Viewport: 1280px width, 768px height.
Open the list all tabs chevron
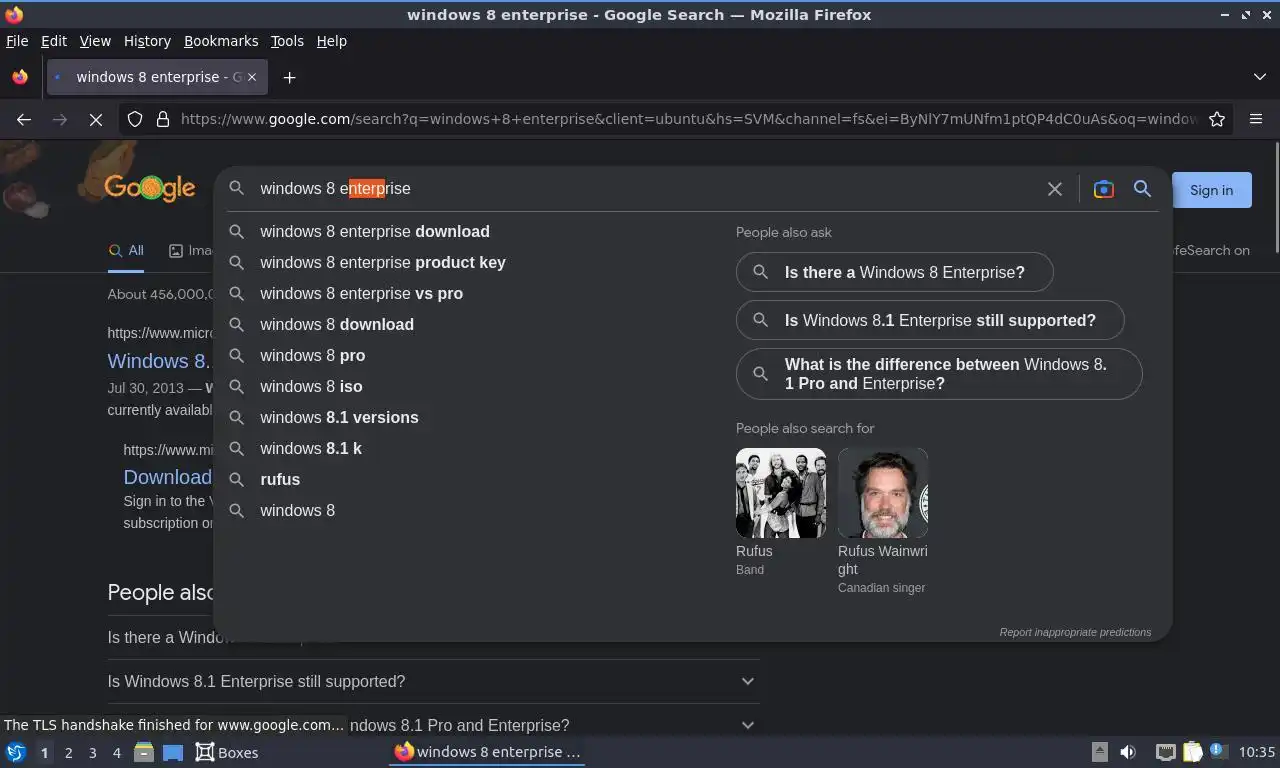(x=1260, y=77)
